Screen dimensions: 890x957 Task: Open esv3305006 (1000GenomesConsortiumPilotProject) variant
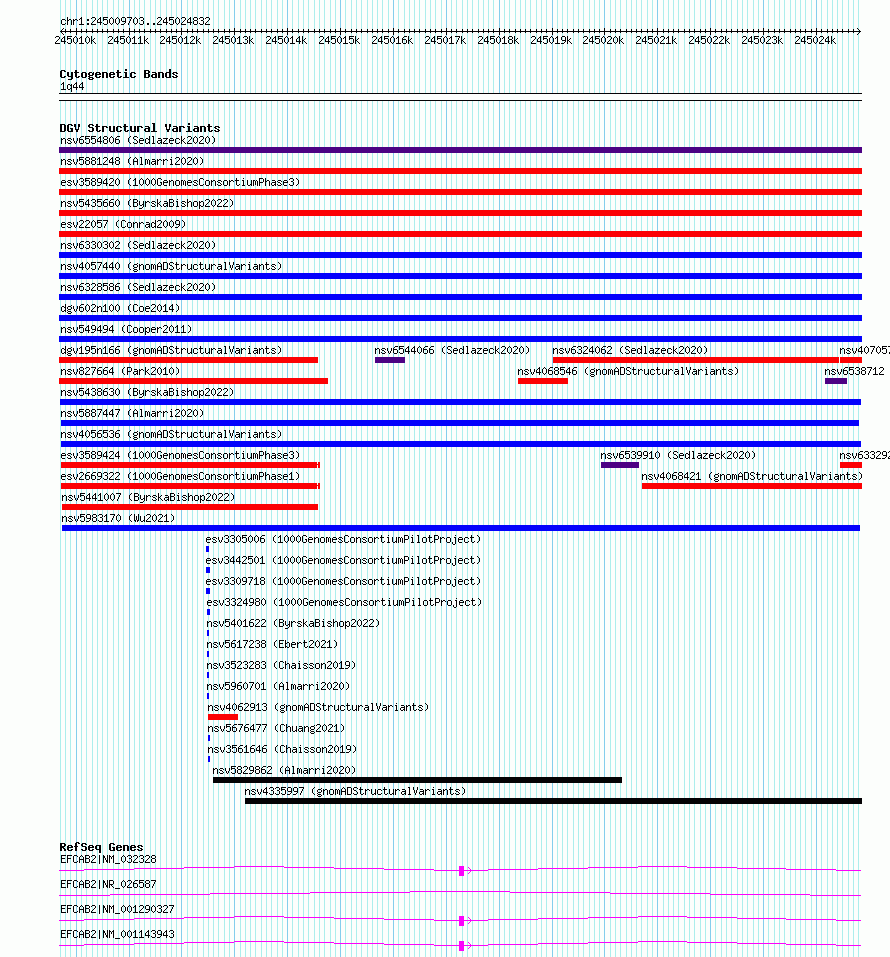point(343,540)
